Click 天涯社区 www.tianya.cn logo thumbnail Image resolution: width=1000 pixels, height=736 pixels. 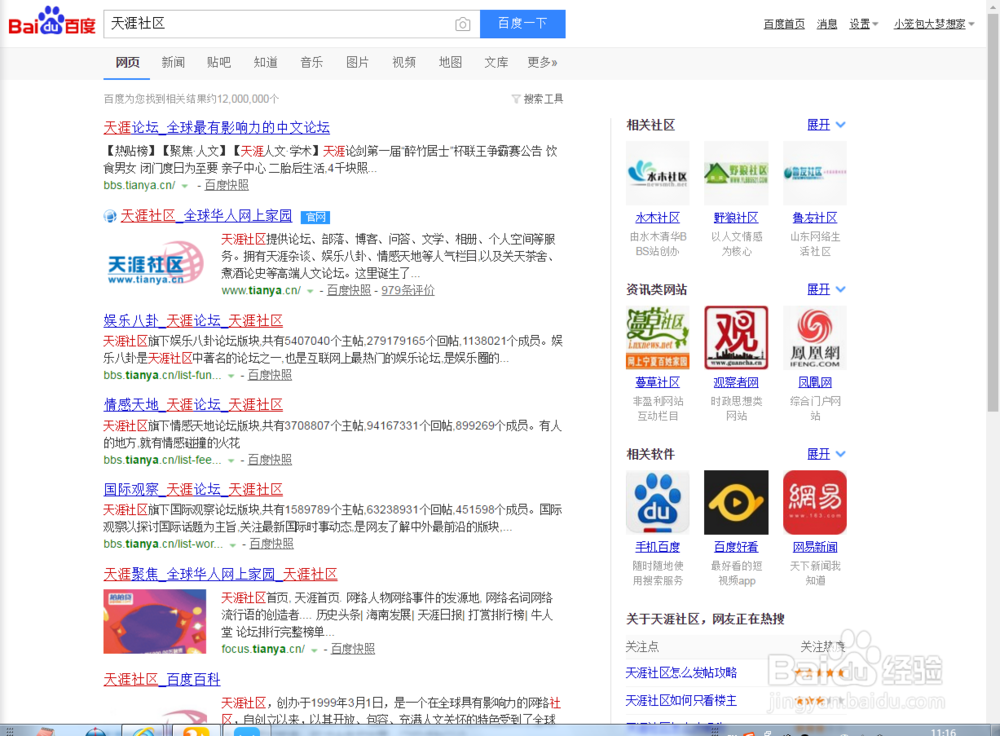[x=155, y=263]
